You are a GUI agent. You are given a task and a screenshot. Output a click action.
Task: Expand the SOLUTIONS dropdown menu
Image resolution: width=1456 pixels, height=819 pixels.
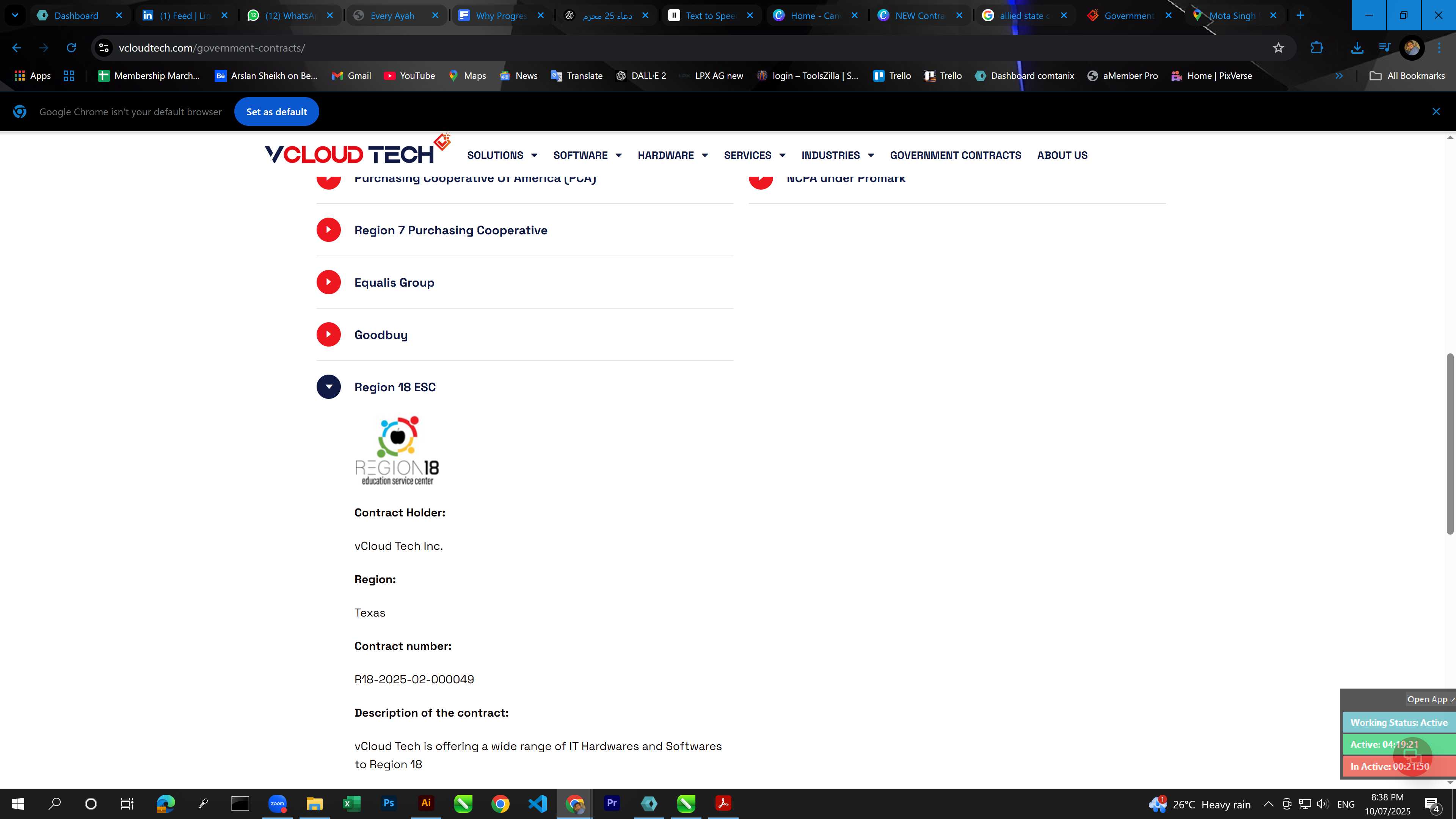[502, 155]
